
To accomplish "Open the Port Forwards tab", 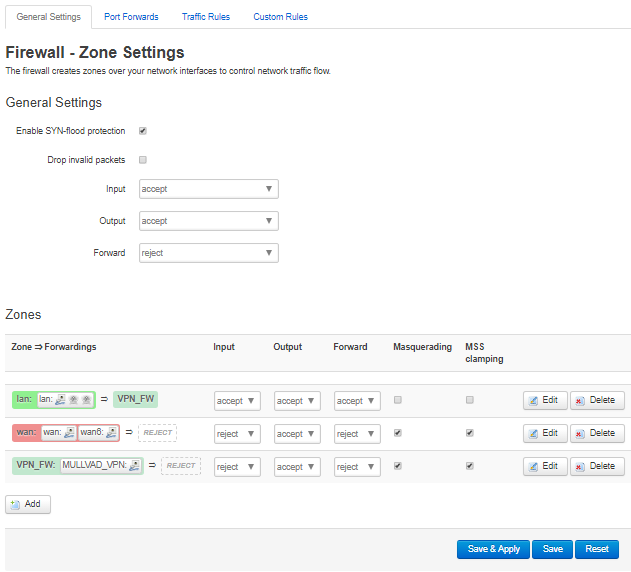I will pyautogui.click(x=131, y=17).
